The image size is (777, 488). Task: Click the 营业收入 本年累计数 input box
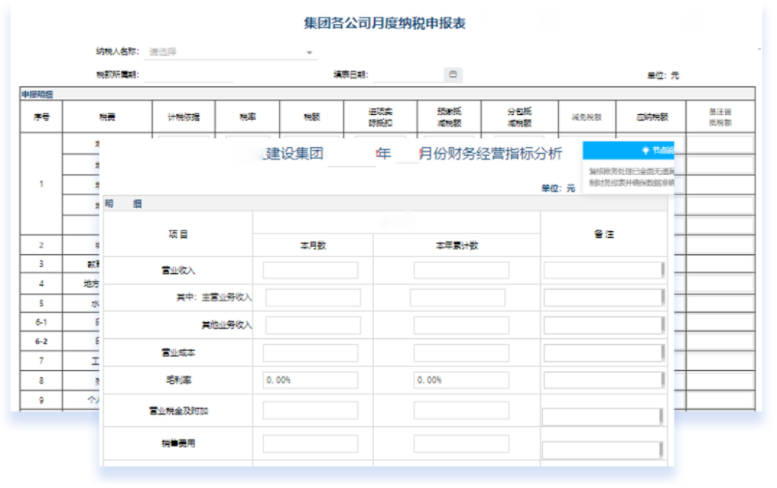pos(461,270)
